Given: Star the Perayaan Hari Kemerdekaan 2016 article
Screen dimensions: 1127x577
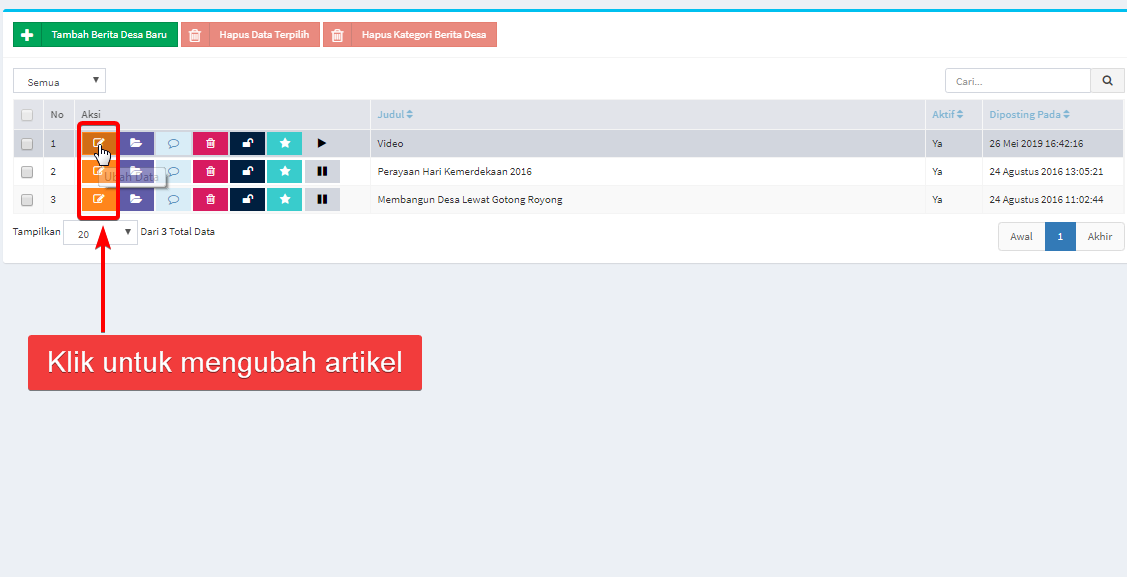Looking at the screenshot, I should click(x=285, y=171).
